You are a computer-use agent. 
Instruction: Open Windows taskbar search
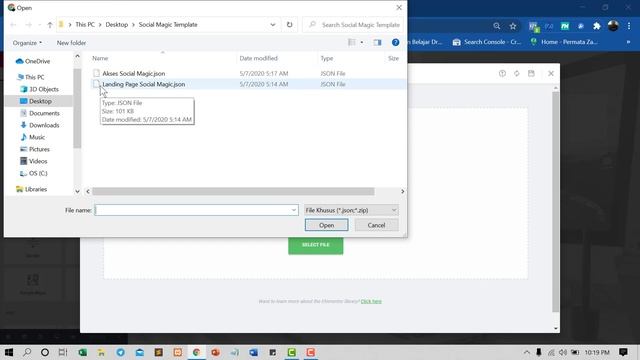click(27, 352)
